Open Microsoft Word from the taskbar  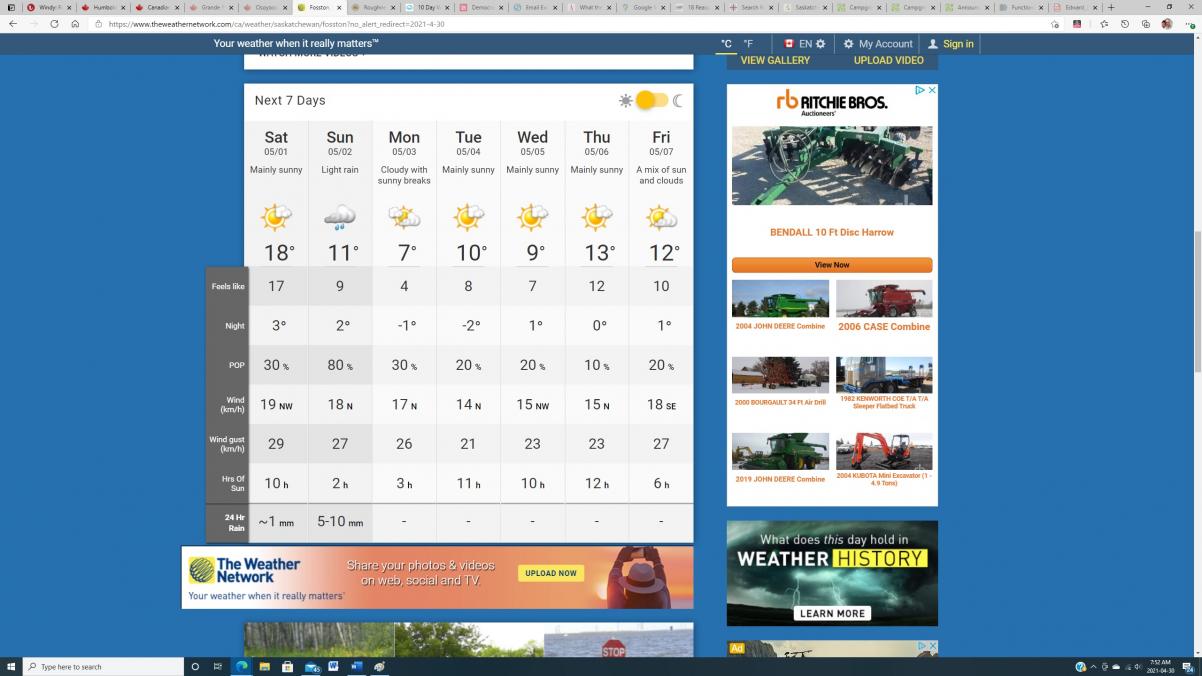[x=333, y=666]
